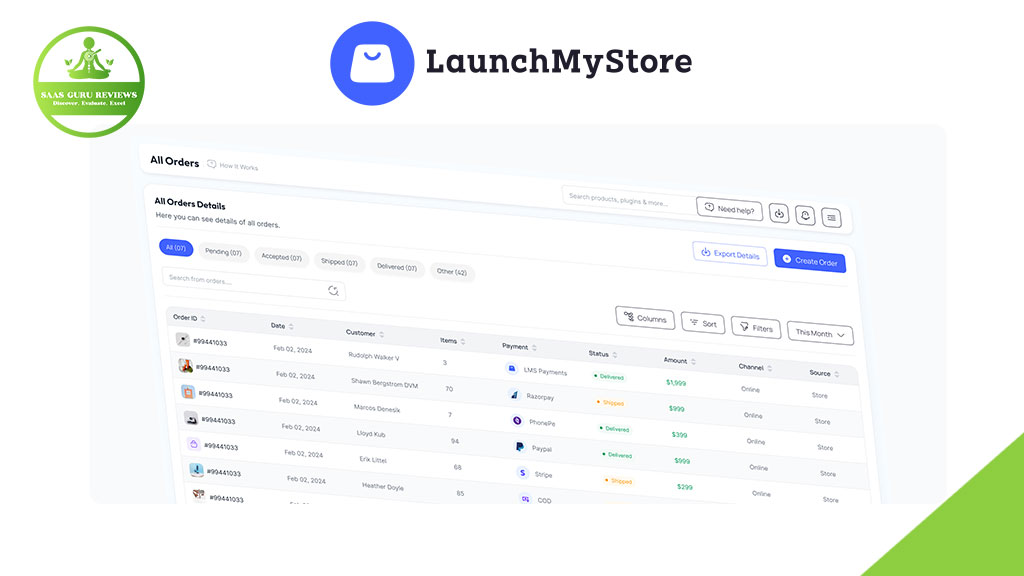Click customer name Heather Doyle
The height and width of the screenshot is (576, 1024).
coord(383,487)
